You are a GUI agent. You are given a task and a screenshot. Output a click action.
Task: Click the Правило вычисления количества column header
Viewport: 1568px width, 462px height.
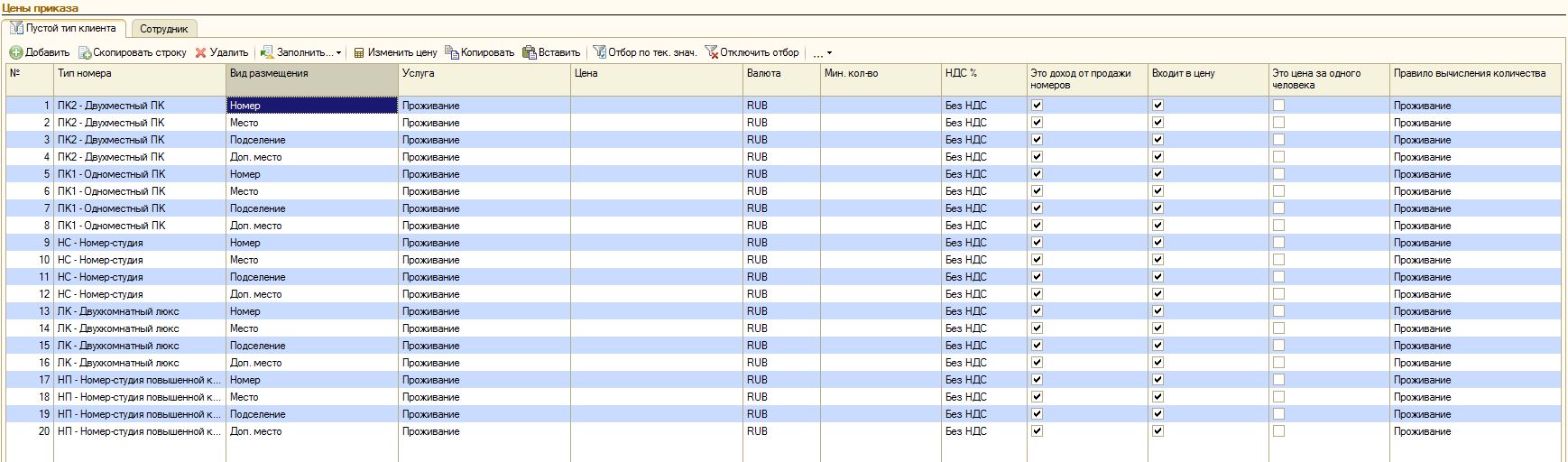(1475, 79)
